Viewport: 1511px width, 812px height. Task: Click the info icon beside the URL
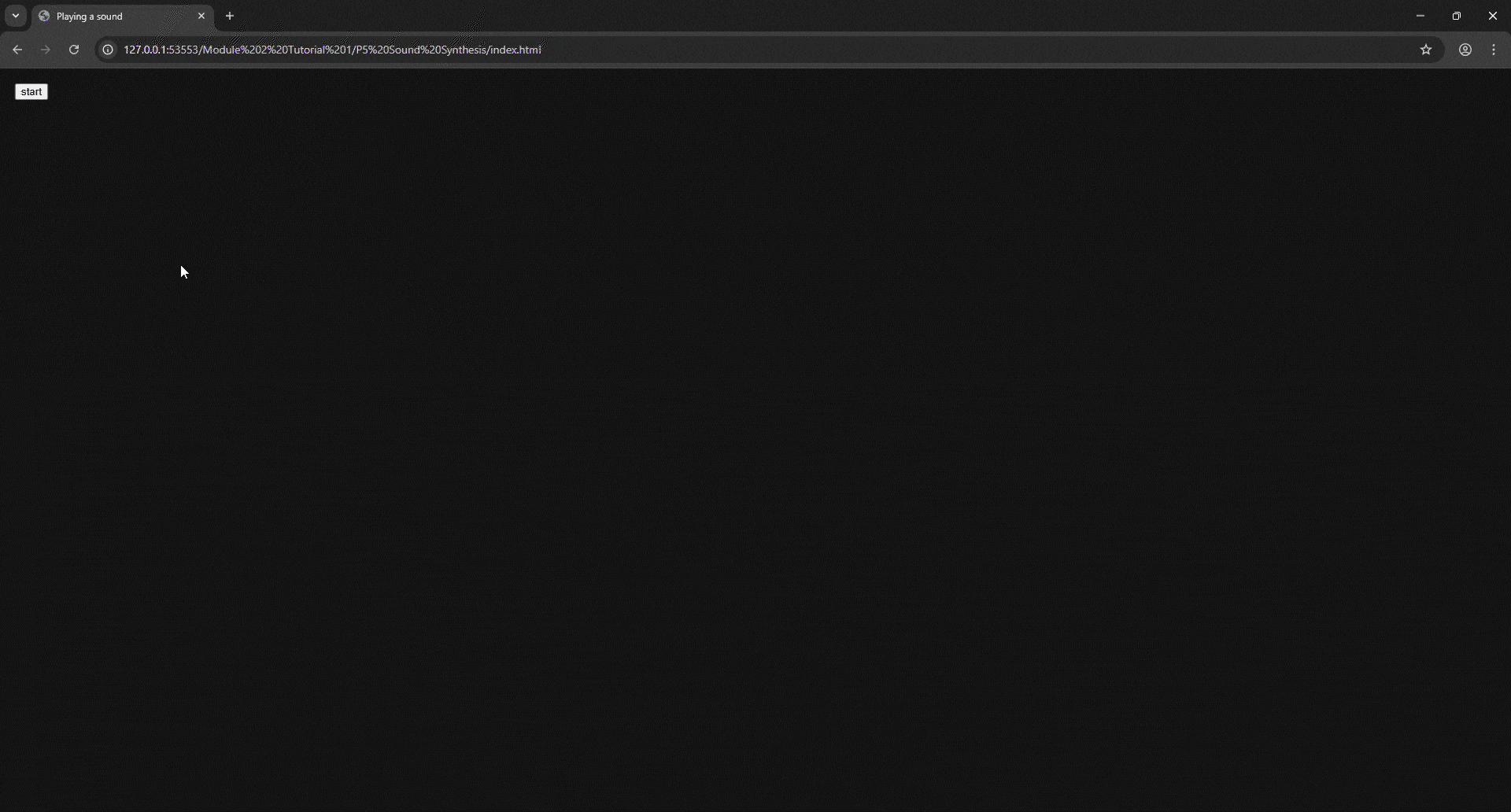click(107, 49)
